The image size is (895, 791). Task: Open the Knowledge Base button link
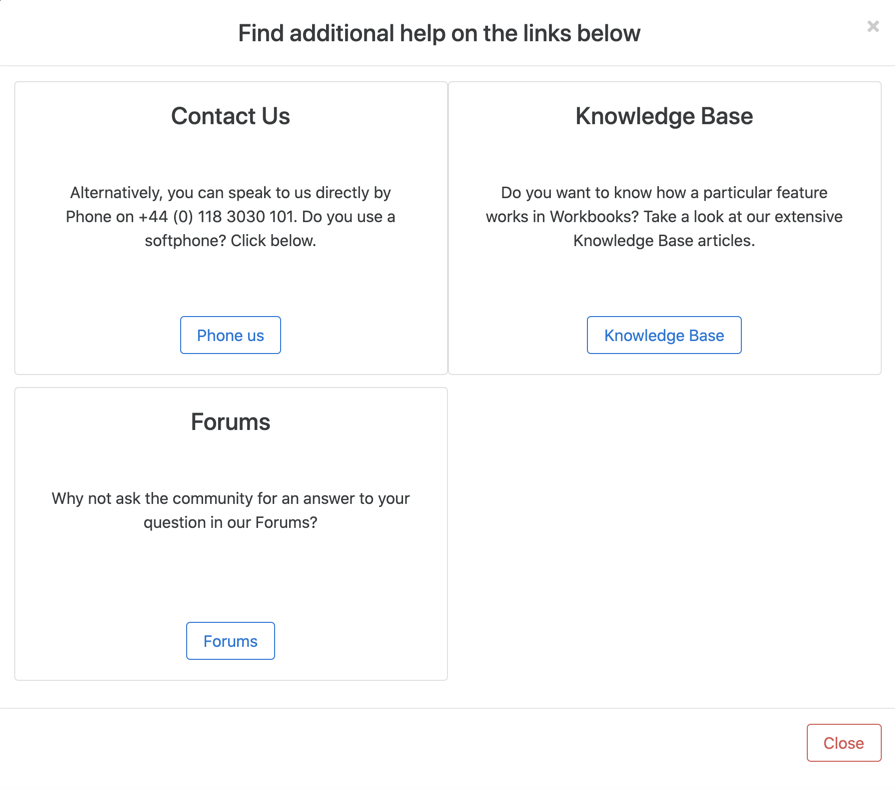pos(664,335)
